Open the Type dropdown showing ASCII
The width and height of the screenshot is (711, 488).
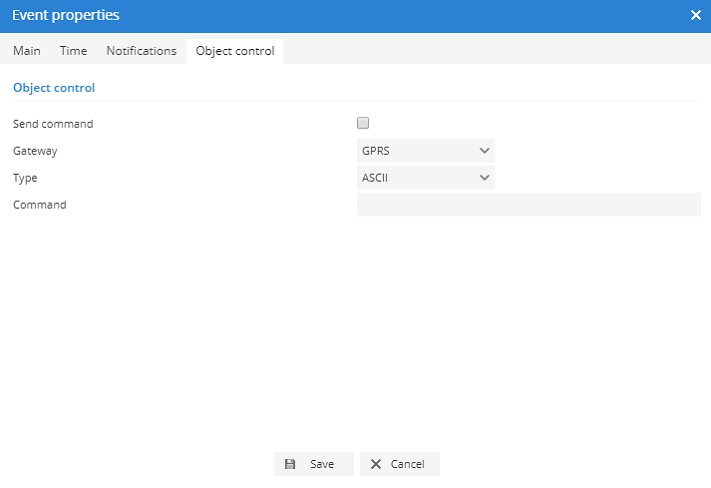425,178
